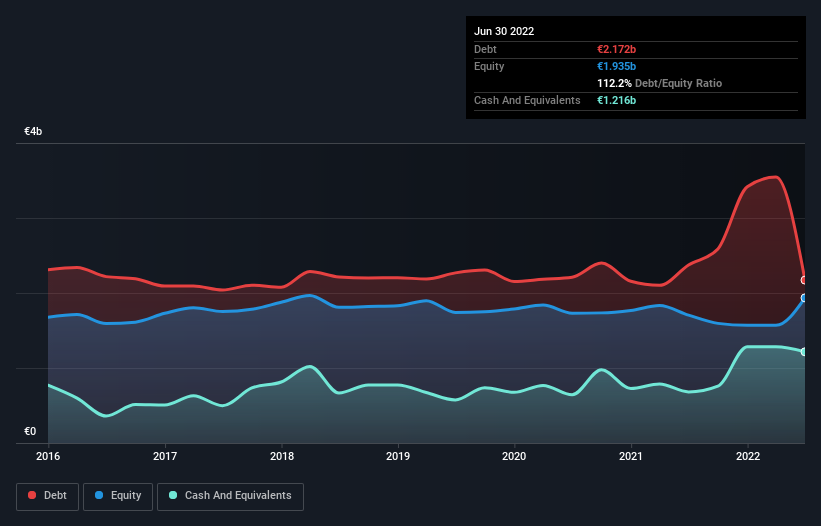This screenshot has height=526, width=821.
Task: Click the 2018 x-axis label
Action: coord(282,456)
